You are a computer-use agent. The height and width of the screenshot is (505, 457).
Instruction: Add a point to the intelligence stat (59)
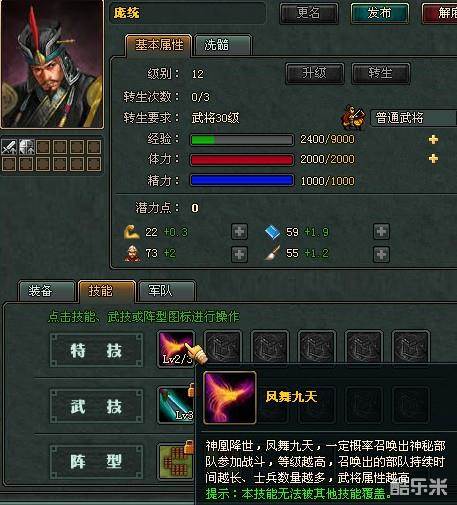pyautogui.click(x=381, y=232)
